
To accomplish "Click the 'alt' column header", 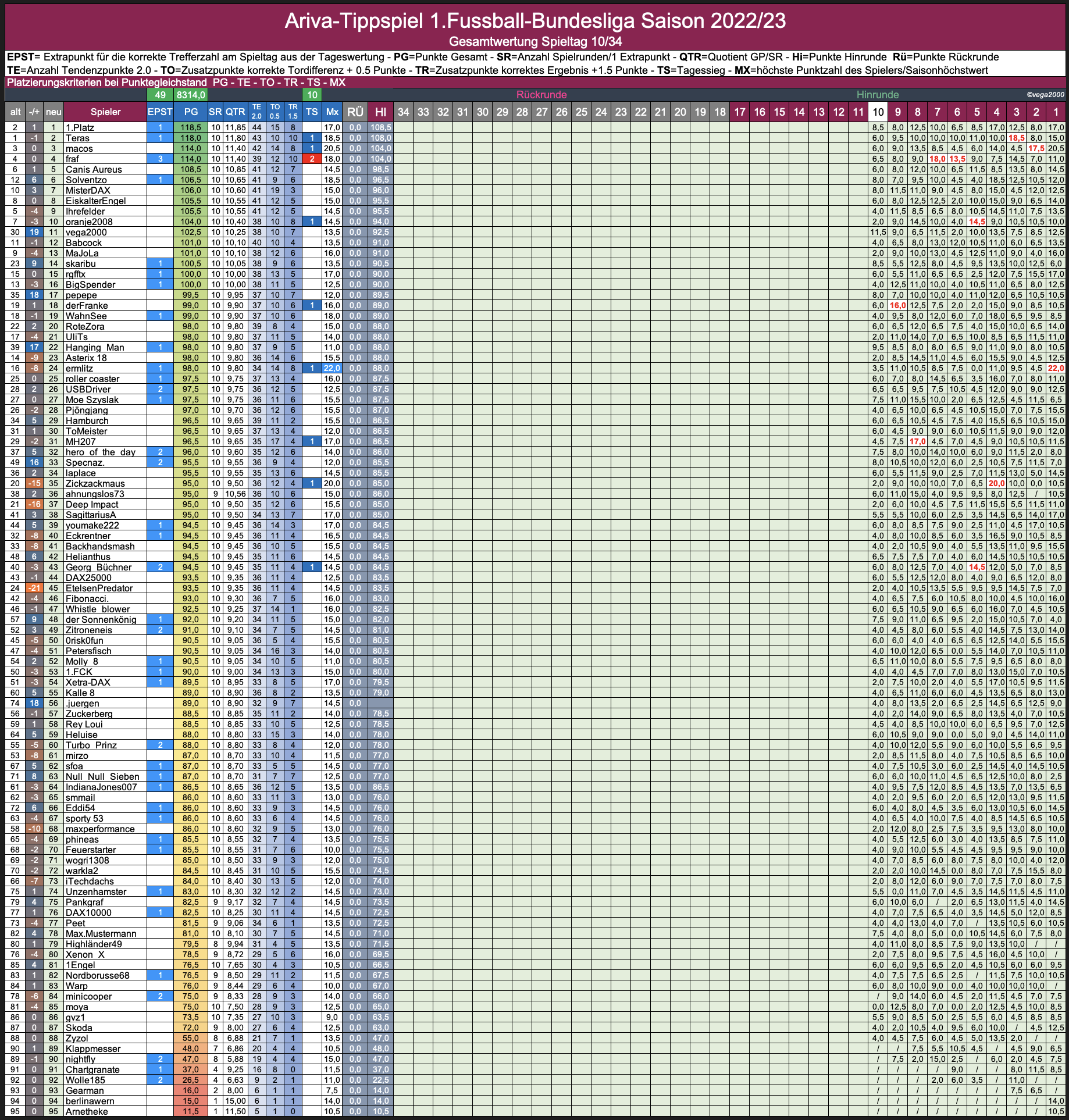I will pos(15,112).
